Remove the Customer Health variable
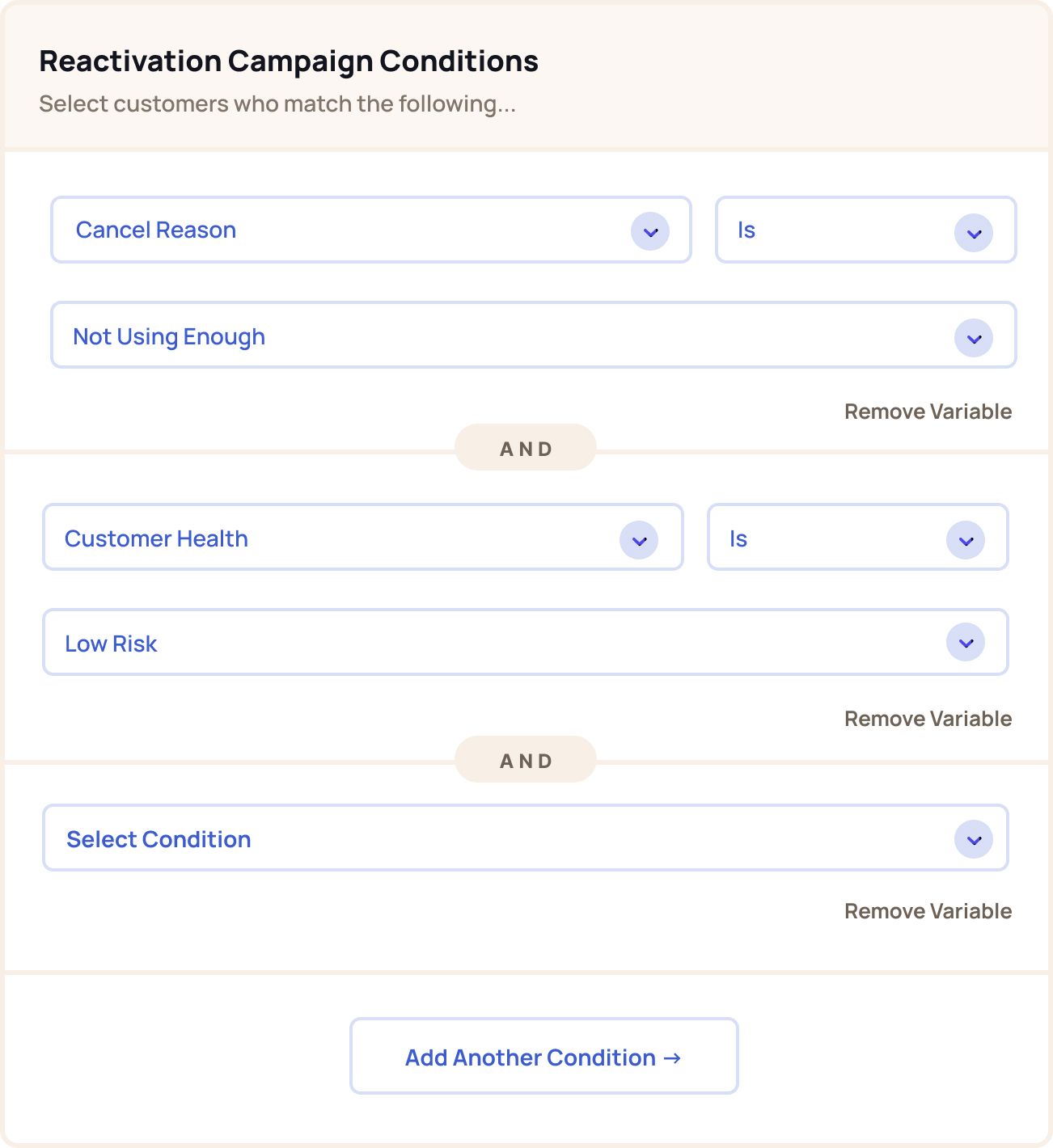 (x=928, y=719)
